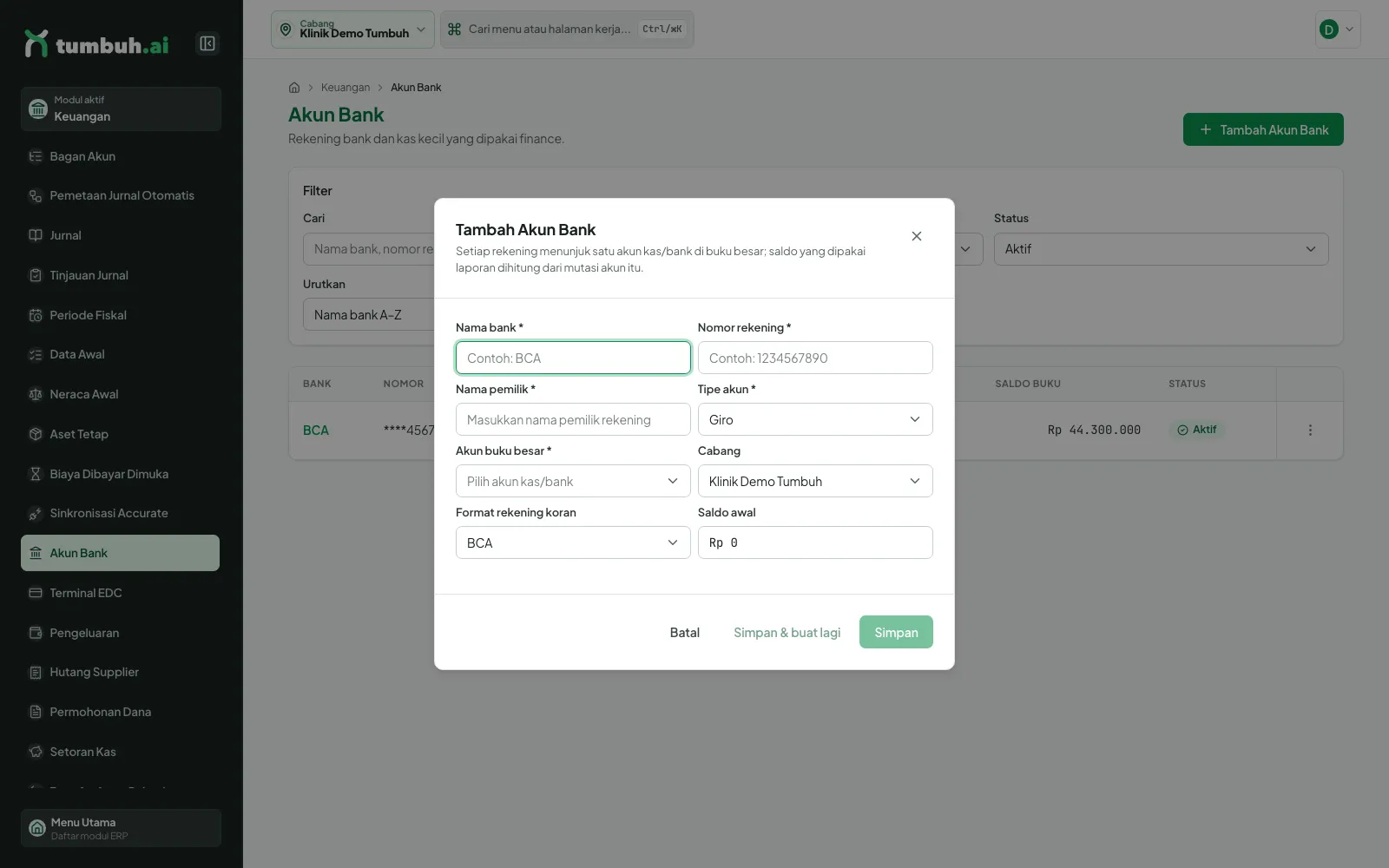Open Pemetaan Jurnal Otomatis page
Viewport: 1389px width, 868px height.
121,196
